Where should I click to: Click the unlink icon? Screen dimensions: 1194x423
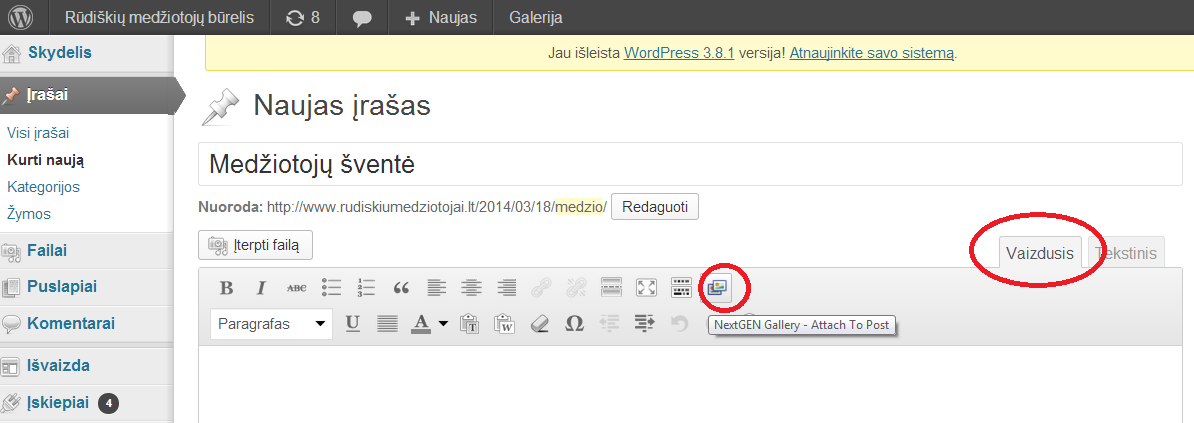click(576, 288)
